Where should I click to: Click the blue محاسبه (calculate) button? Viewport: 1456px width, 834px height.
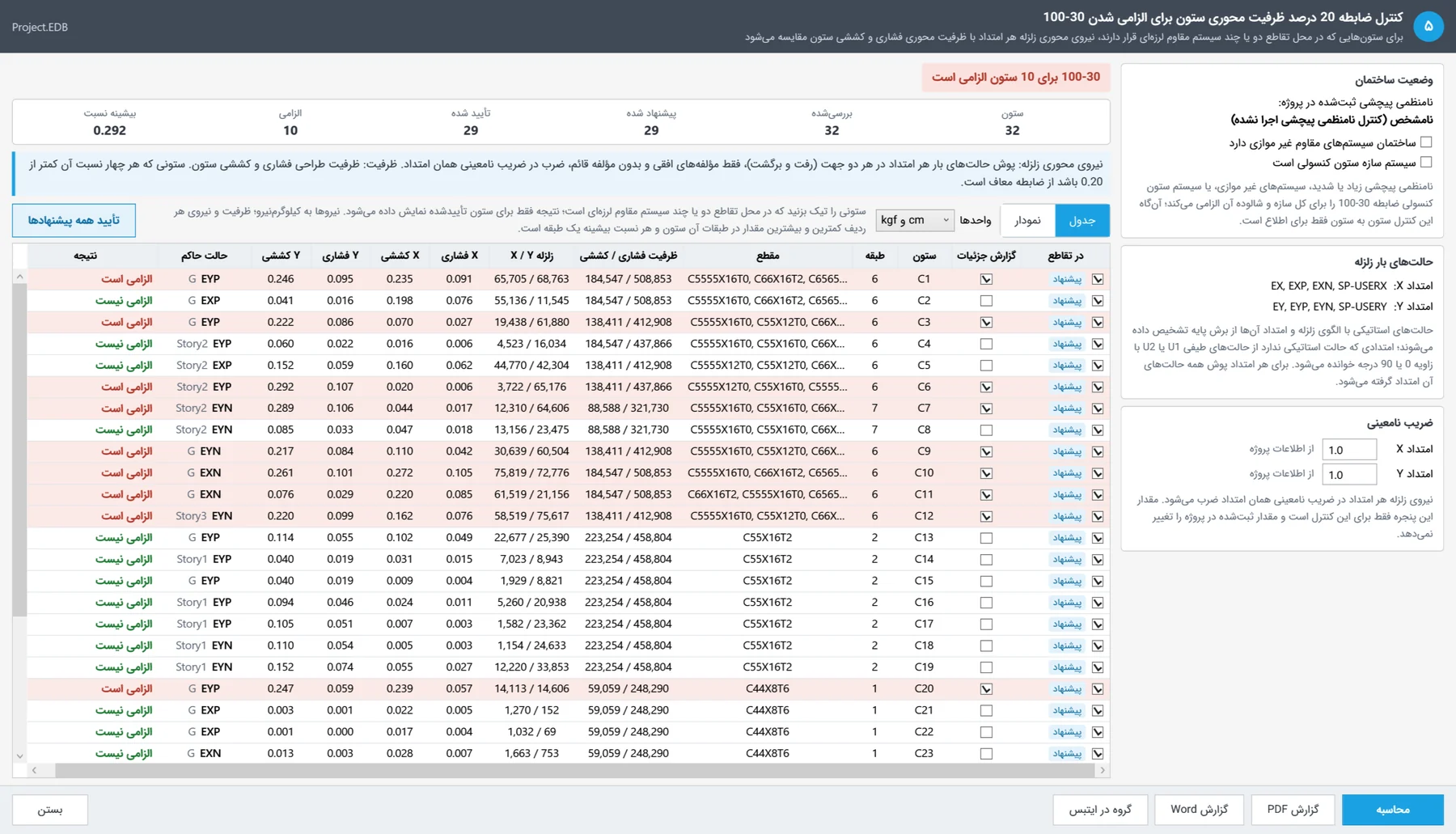pos(1393,809)
